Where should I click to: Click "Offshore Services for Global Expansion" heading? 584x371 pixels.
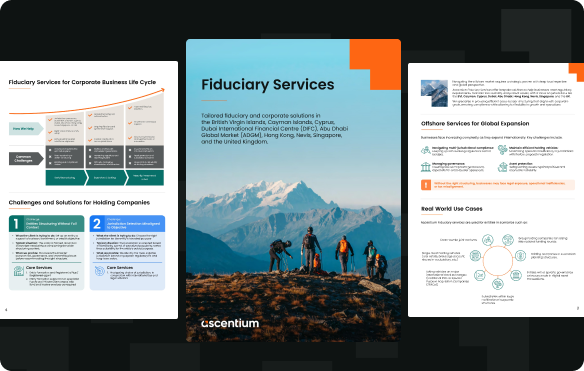tap(475, 123)
